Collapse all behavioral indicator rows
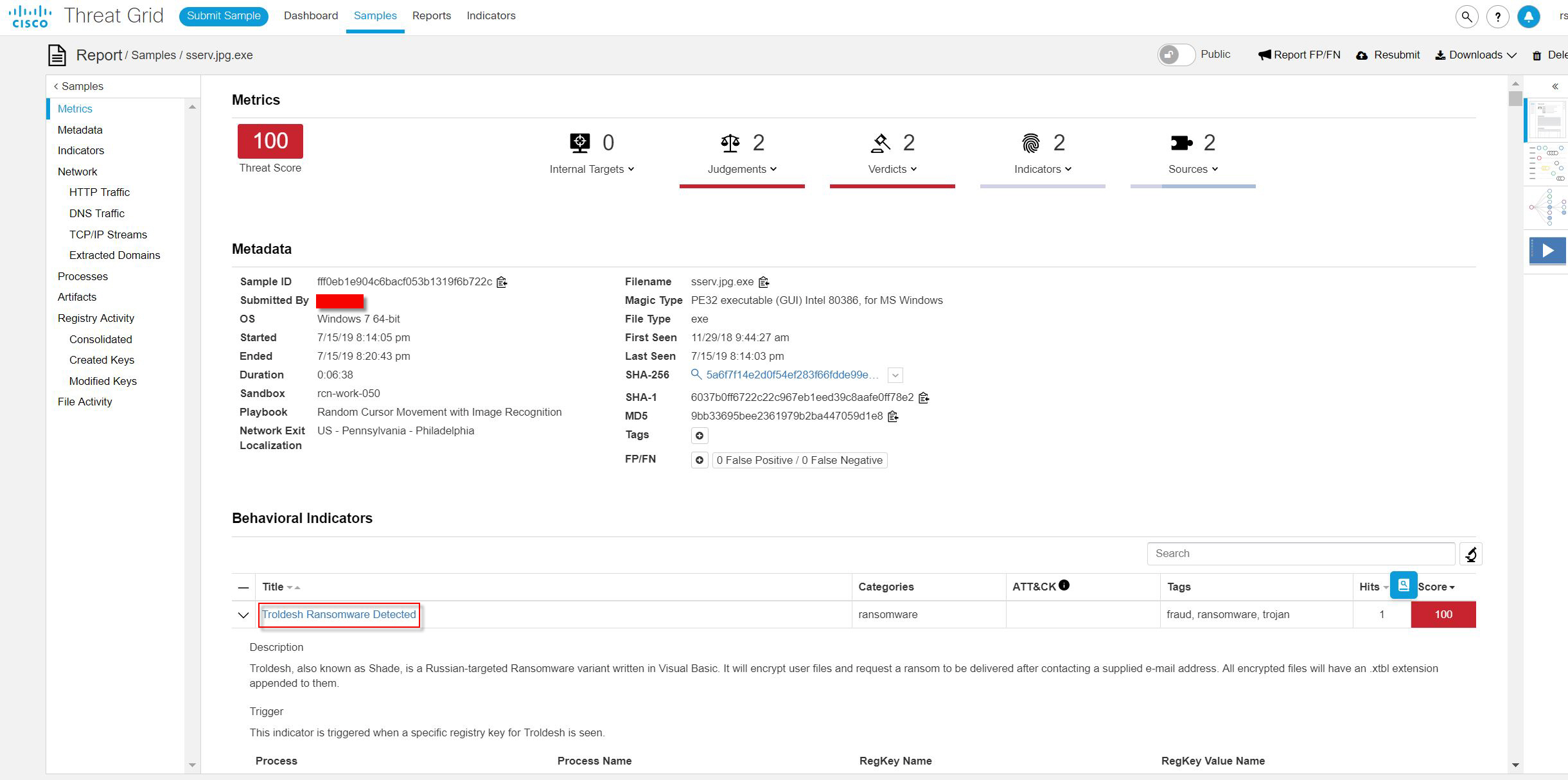Screen dimensions: 1568x780 click(x=243, y=587)
